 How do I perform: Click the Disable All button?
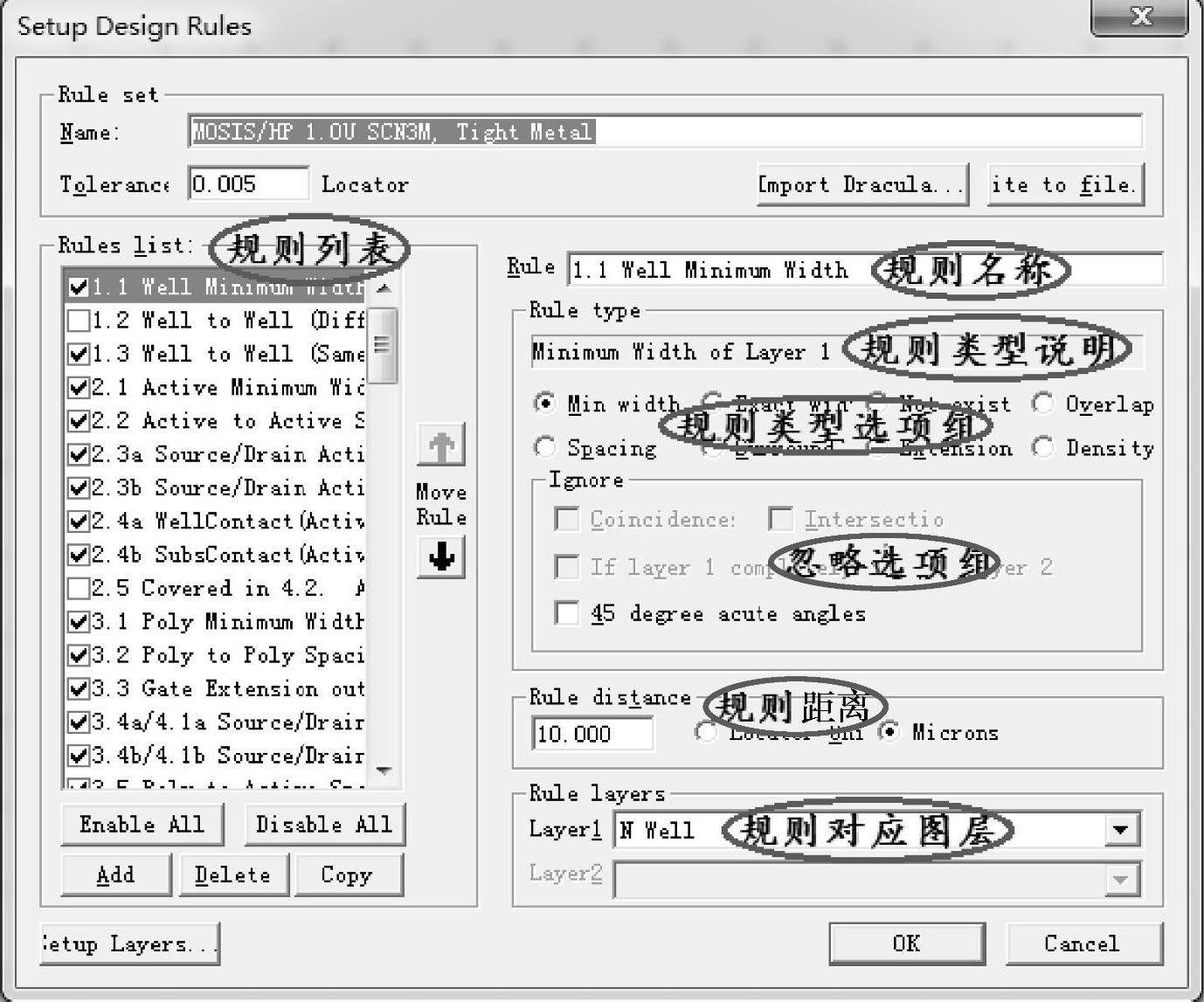[323, 825]
